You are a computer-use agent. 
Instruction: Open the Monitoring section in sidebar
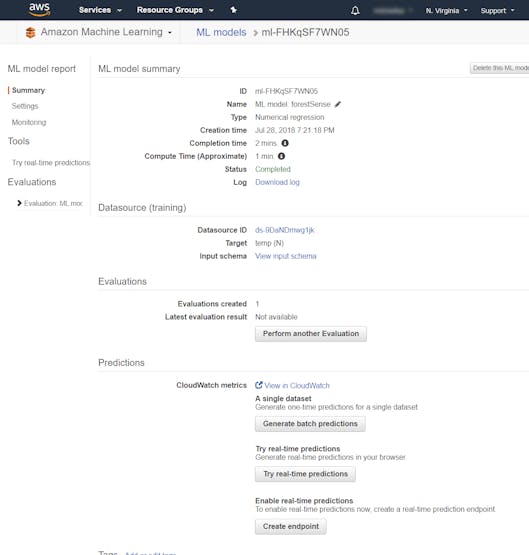tap(29, 122)
